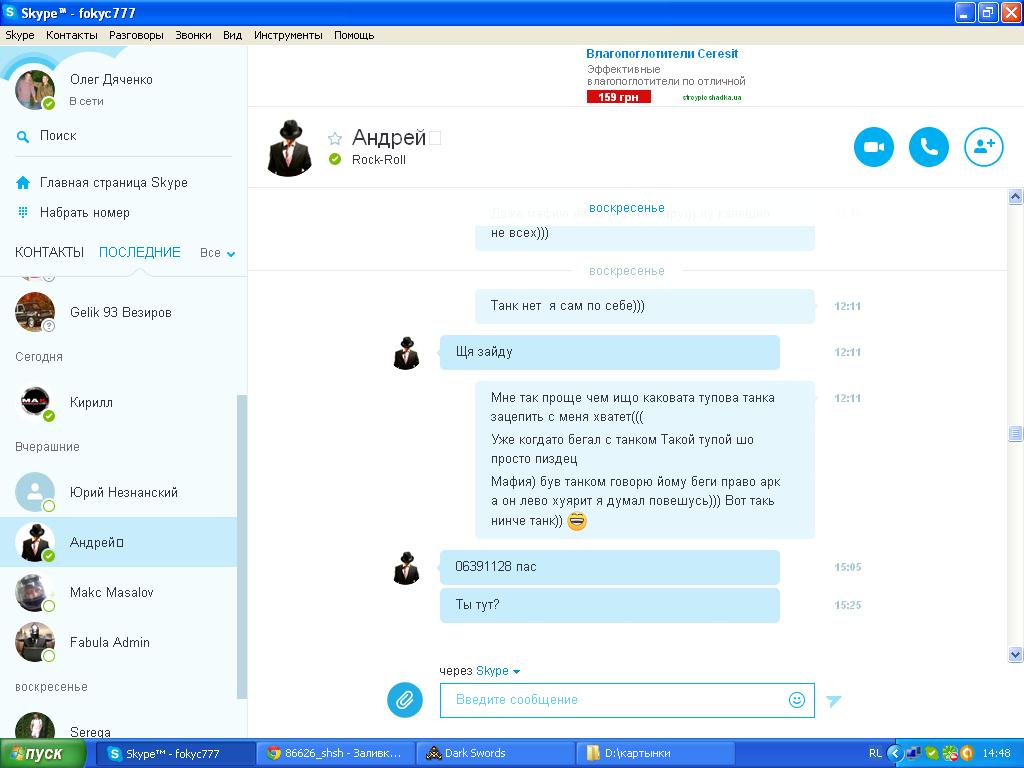The image size is (1024, 768).
Task: Click message Танк нет я сам по себе)))
Action: [x=645, y=306]
